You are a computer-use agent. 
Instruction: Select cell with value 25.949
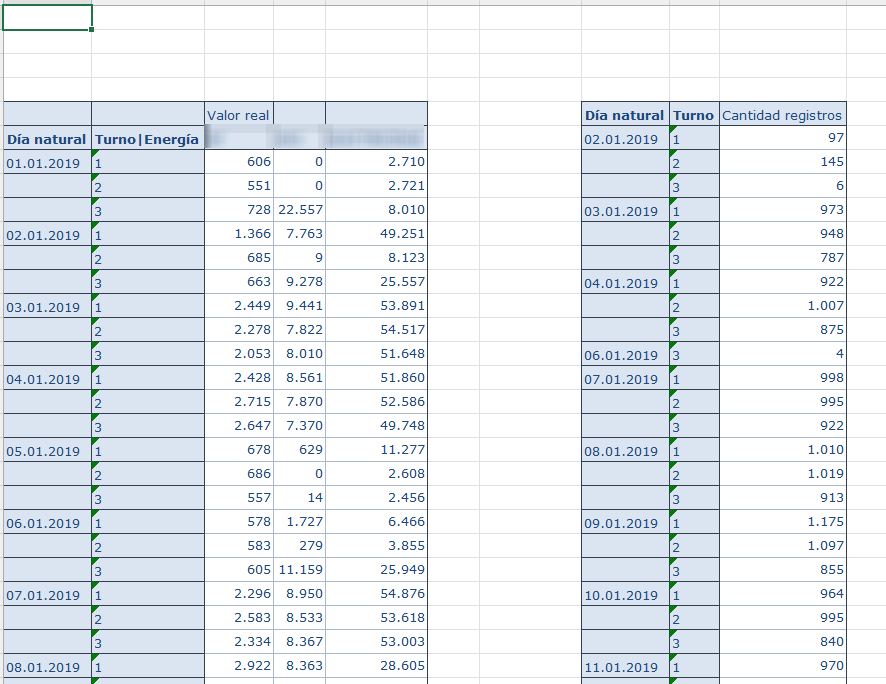[x=376, y=569]
